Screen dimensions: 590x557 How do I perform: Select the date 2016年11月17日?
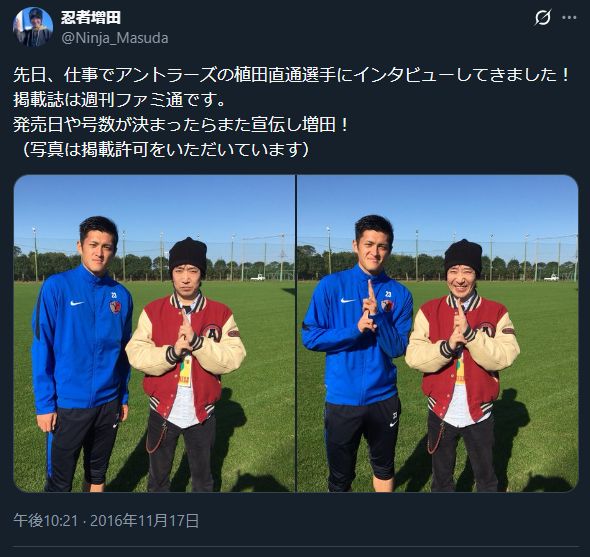[x=144, y=520]
